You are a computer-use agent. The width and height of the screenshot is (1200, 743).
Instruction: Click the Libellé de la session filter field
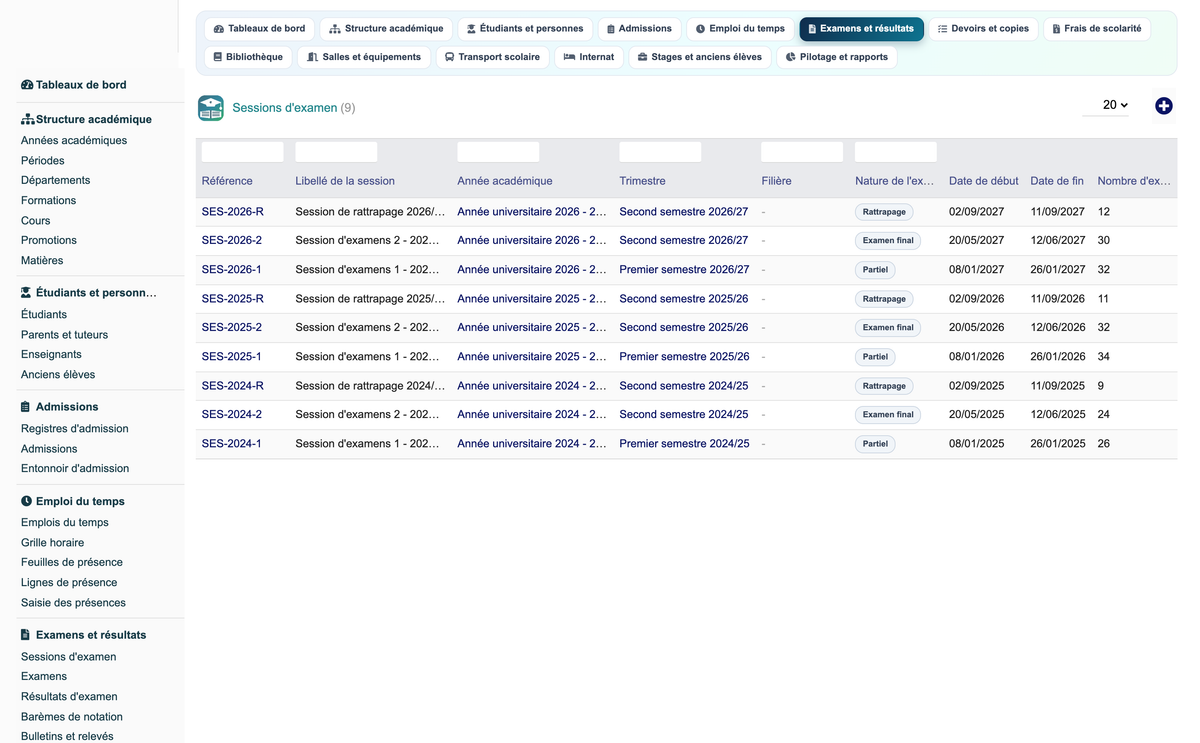(x=336, y=152)
